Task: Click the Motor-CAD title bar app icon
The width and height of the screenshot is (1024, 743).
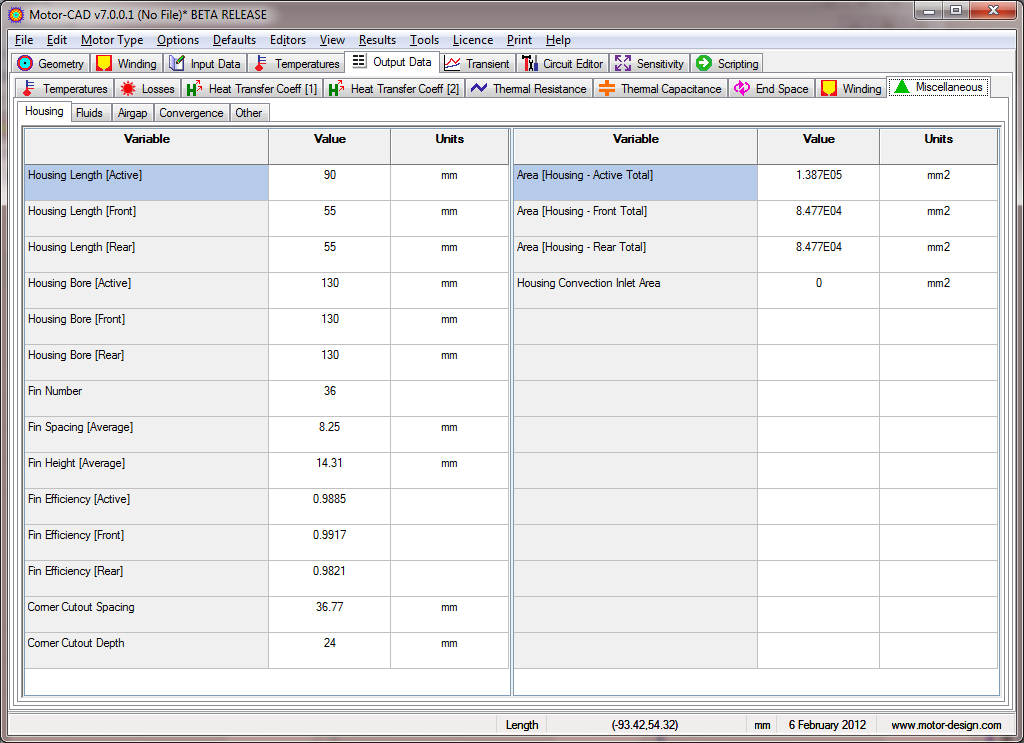Action: (x=16, y=14)
